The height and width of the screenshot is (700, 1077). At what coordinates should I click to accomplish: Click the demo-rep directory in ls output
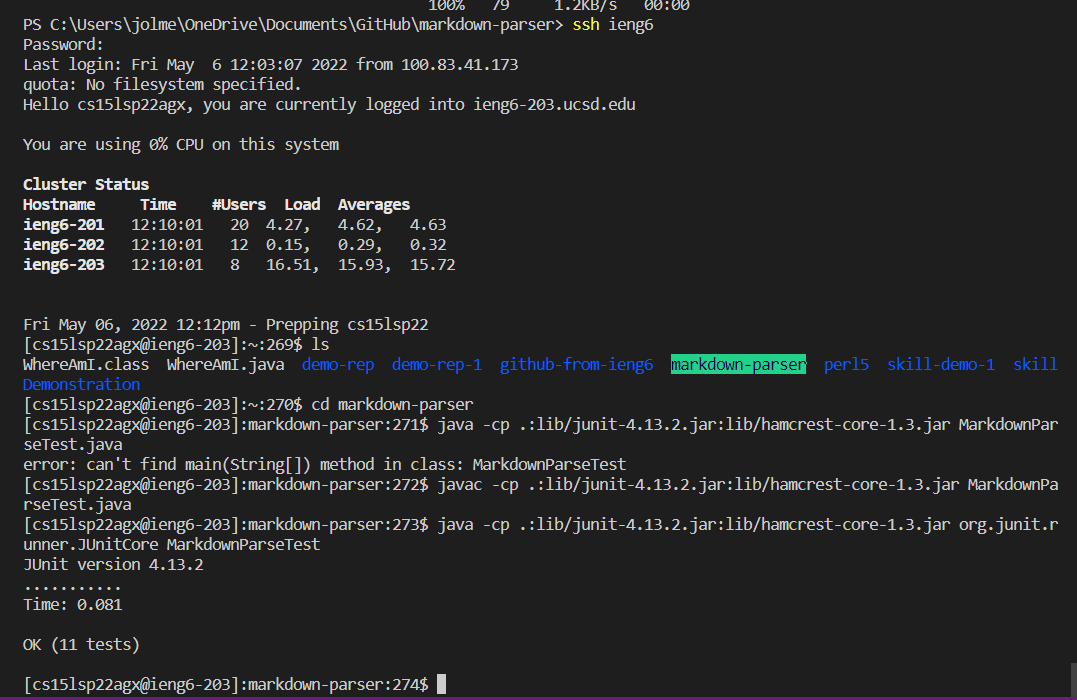pos(338,365)
